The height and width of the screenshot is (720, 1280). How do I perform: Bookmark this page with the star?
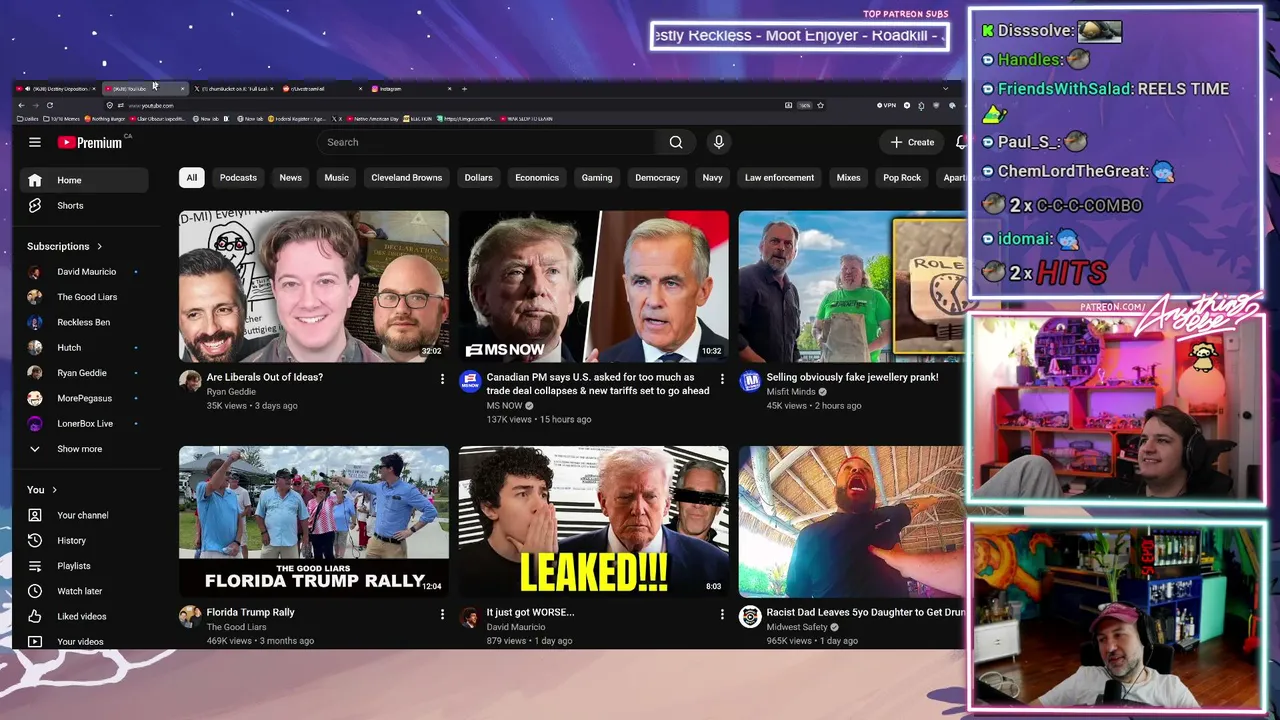point(821,105)
